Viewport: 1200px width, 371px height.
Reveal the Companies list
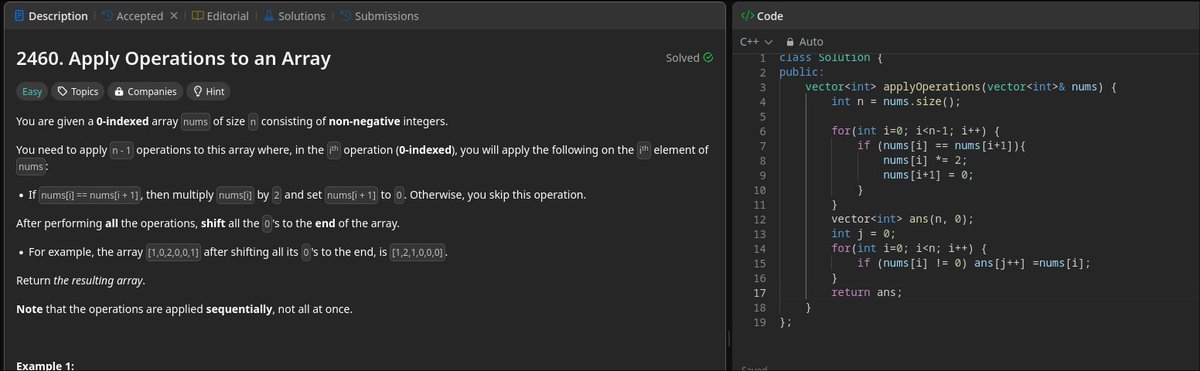click(x=145, y=91)
